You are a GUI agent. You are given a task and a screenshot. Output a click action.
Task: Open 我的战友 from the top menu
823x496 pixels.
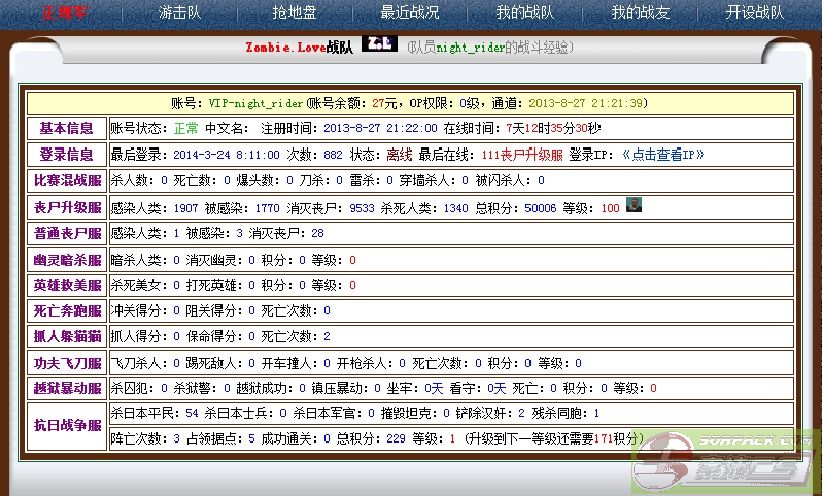point(640,13)
